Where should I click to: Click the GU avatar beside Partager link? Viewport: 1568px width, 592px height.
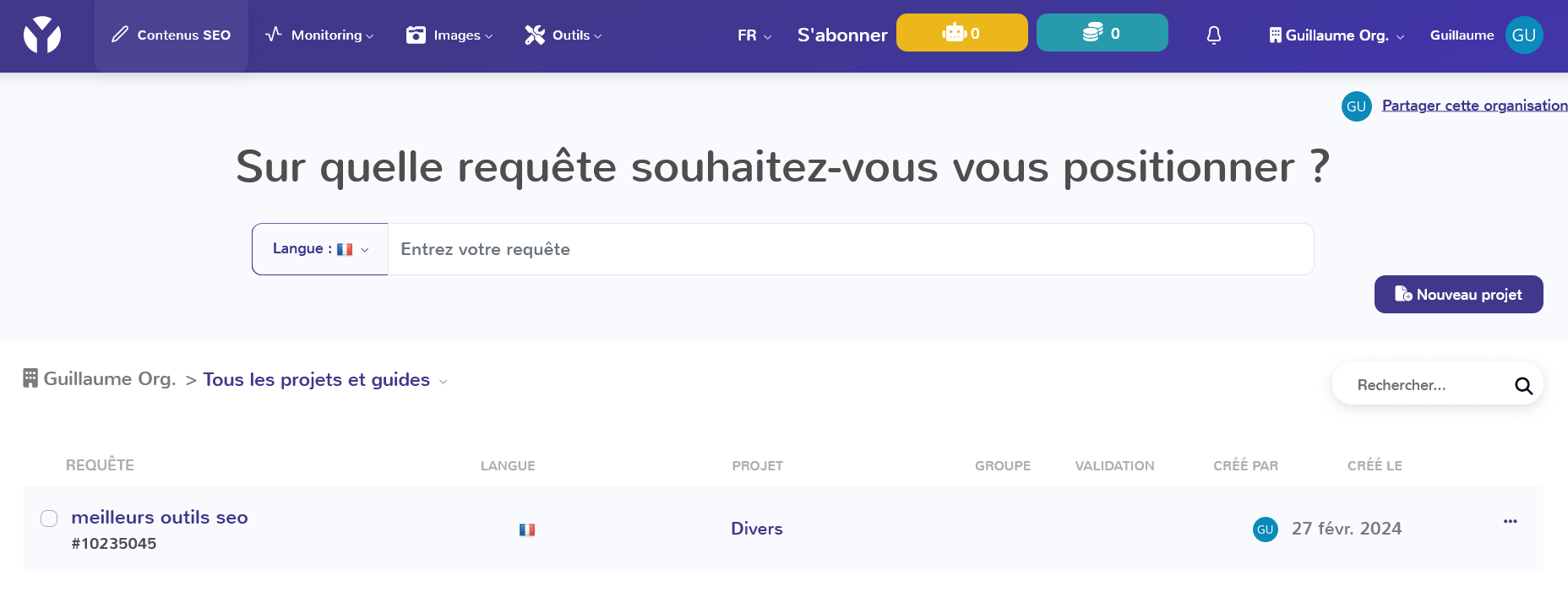[1357, 106]
